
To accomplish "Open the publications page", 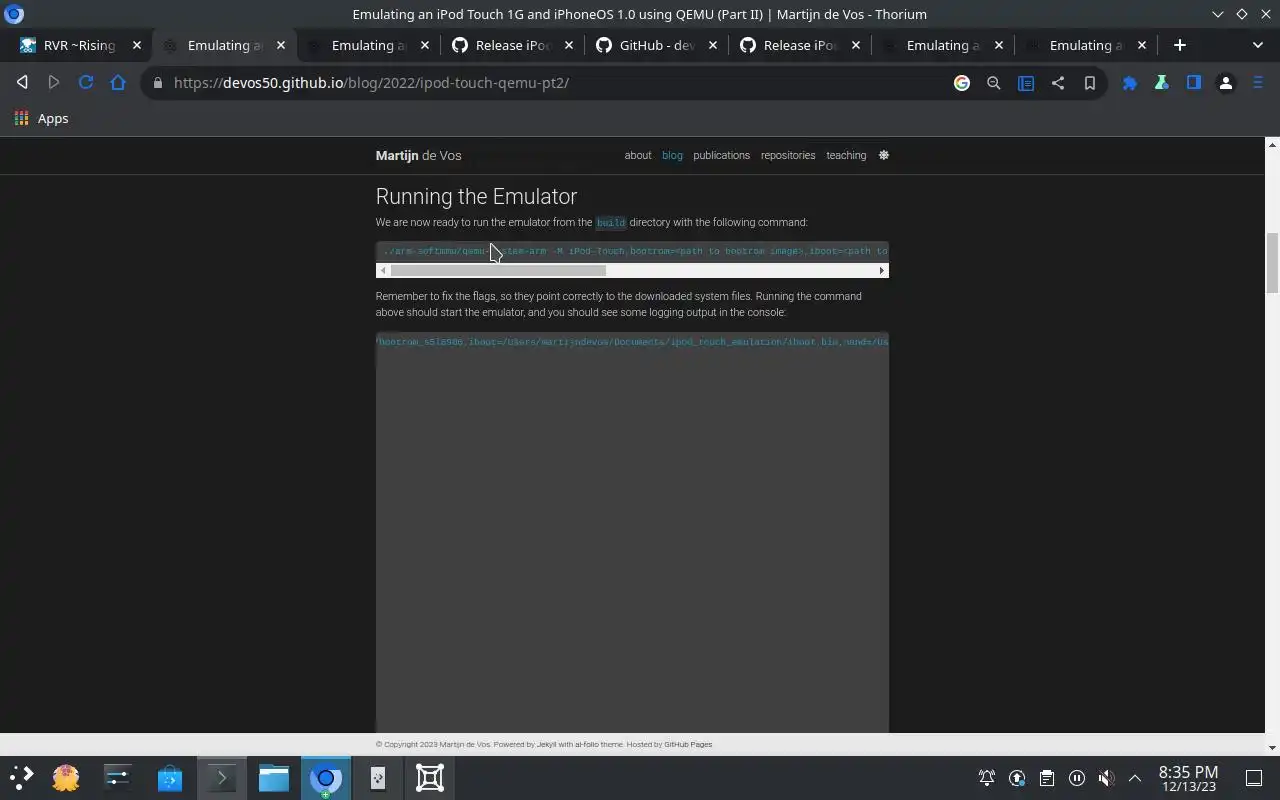I will (721, 155).
